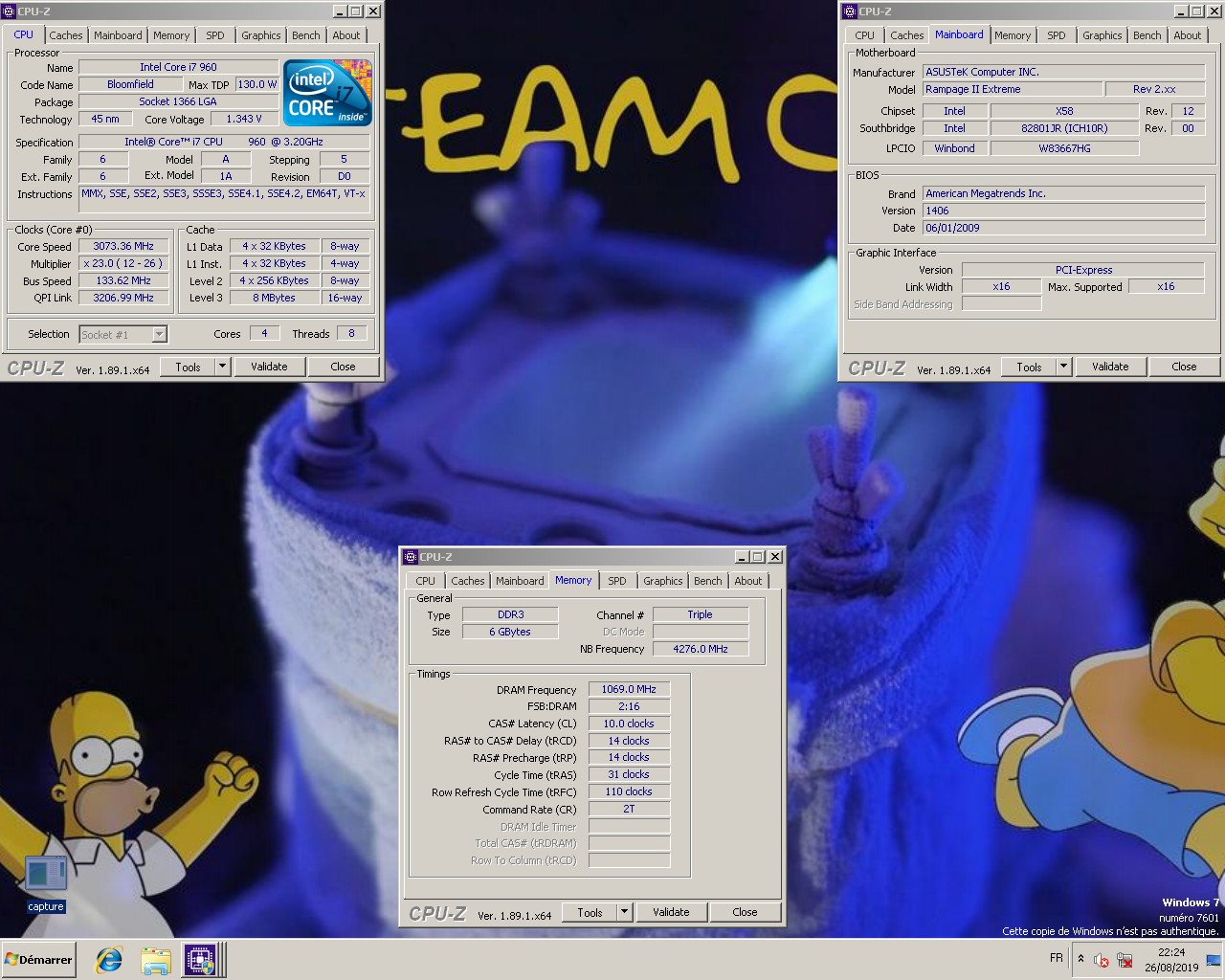
Task: Expand Tools dropdown arrow in Mainboard window
Action: 1064,367
